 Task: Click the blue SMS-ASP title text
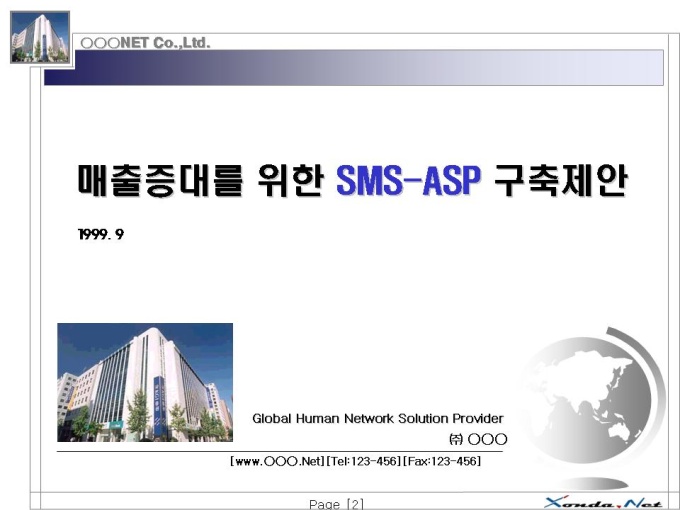tap(408, 180)
